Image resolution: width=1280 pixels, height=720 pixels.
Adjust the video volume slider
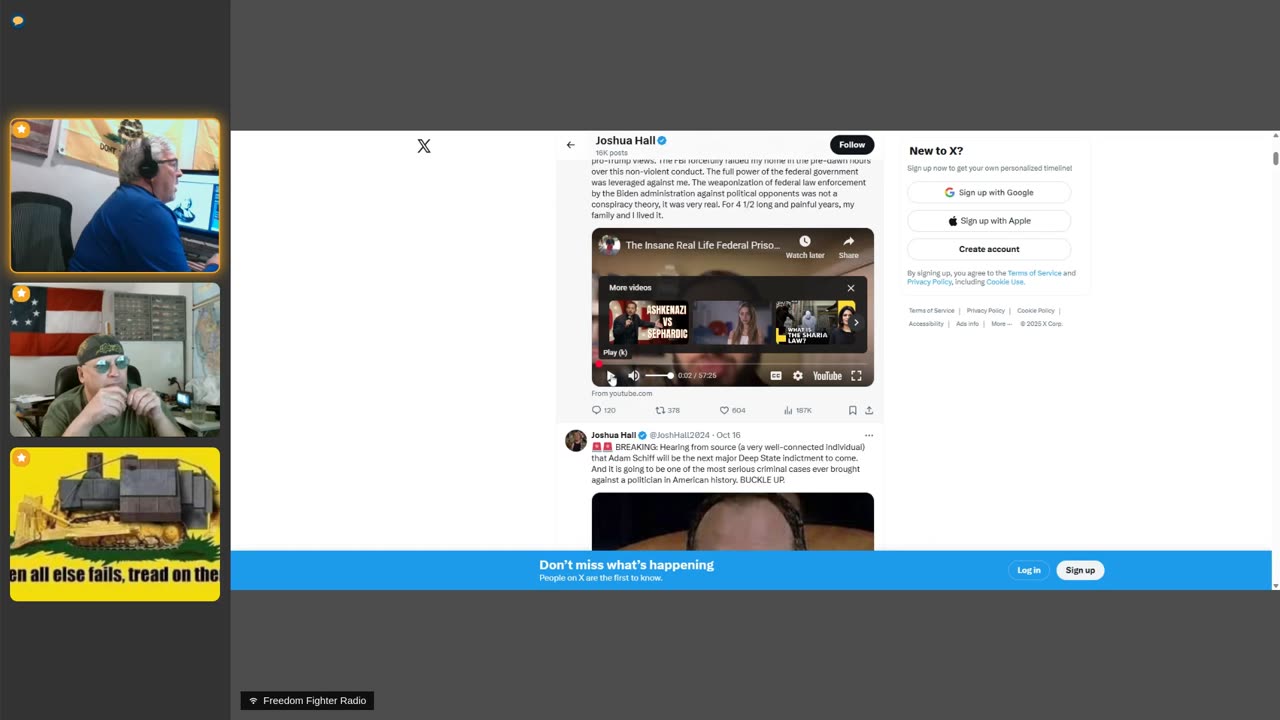point(659,376)
